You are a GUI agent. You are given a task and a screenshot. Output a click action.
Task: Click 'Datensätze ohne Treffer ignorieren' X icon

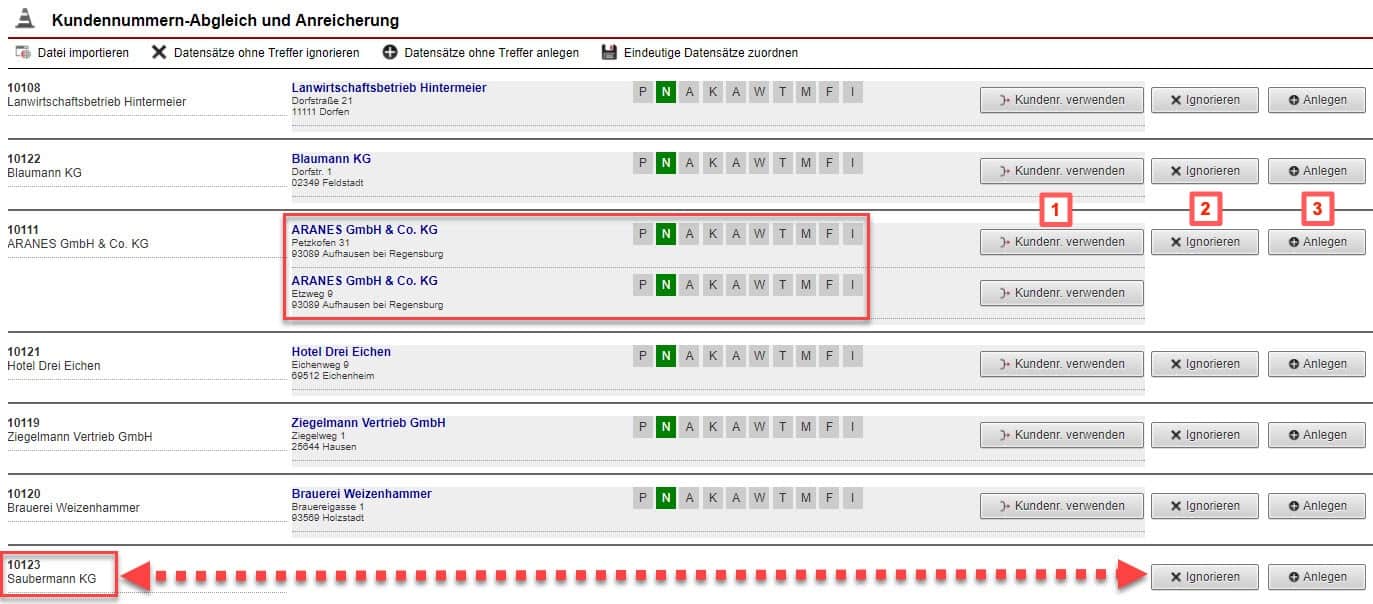click(158, 53)
